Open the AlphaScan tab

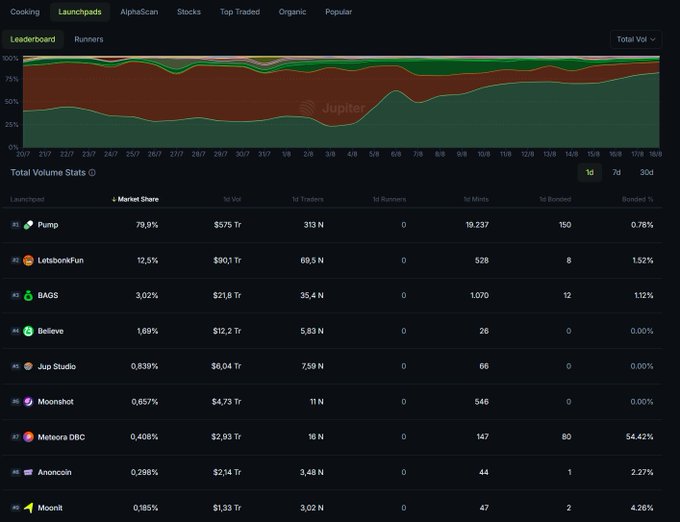coord(137,12)
